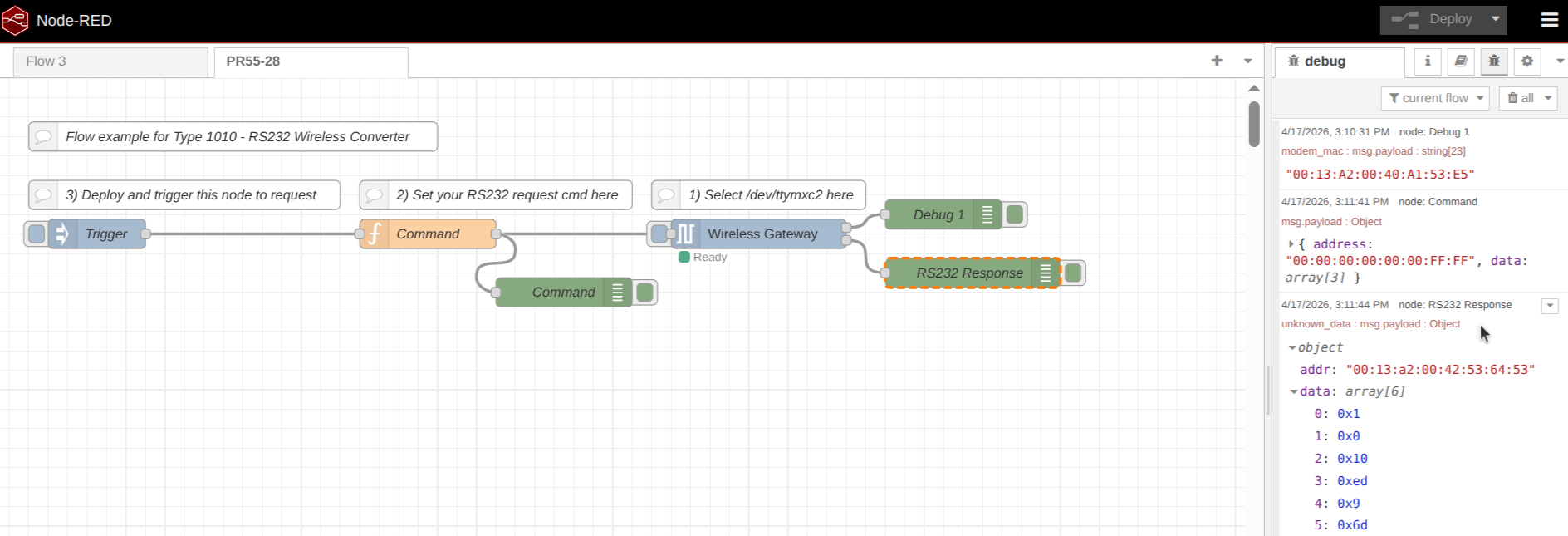The height and width of the screenshot is (536, 1568).
Task: Clear all debug messages with trash button
Action: click(1521, 98)
